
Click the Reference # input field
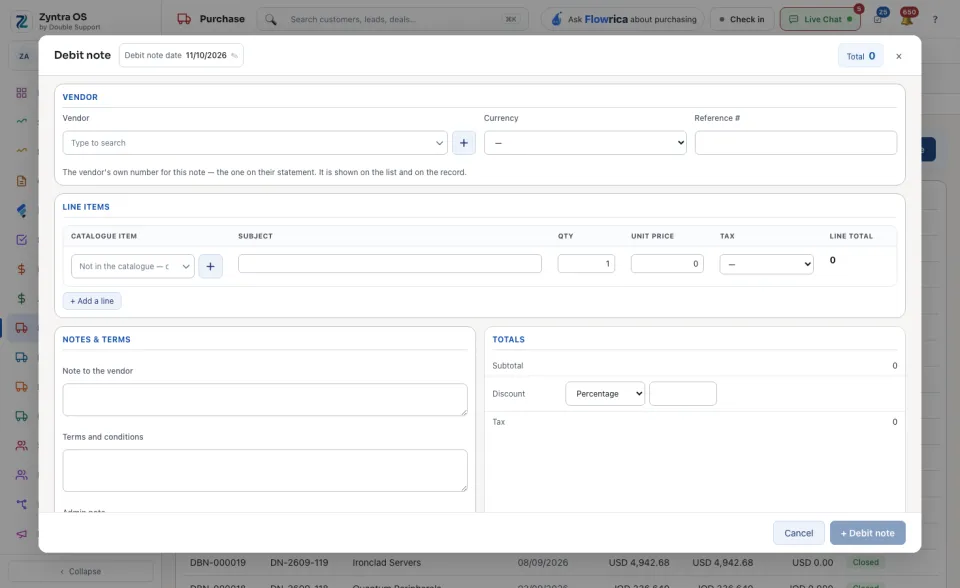coord(795,143)
